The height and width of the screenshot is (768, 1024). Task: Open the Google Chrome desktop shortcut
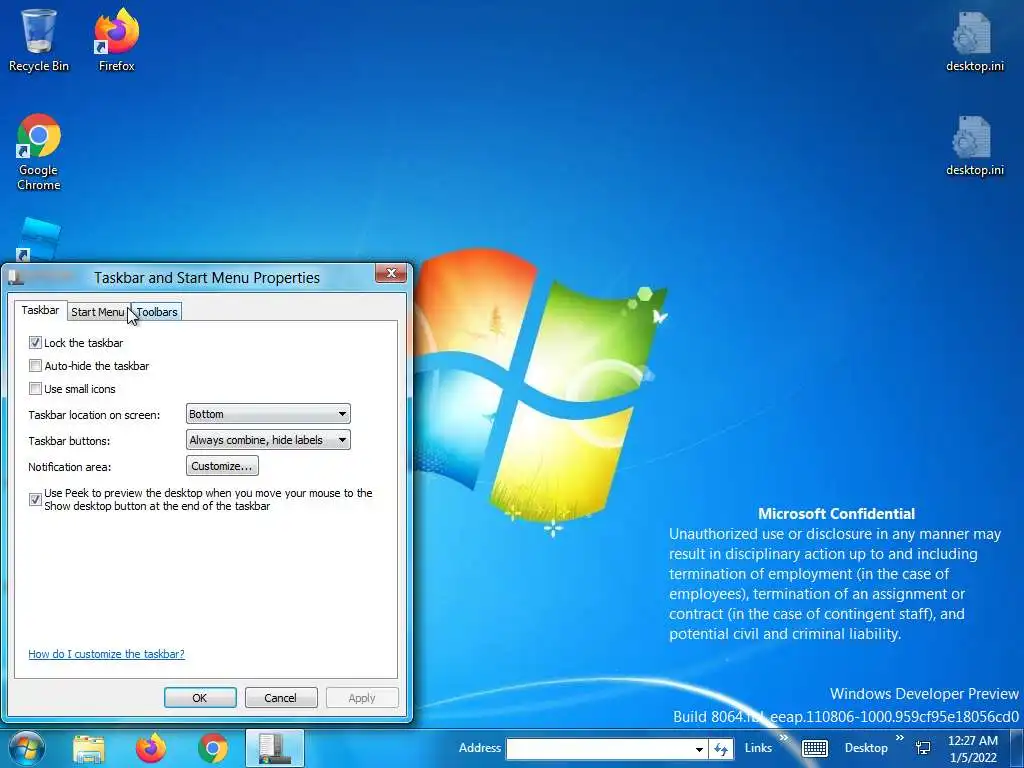point(39,152)
